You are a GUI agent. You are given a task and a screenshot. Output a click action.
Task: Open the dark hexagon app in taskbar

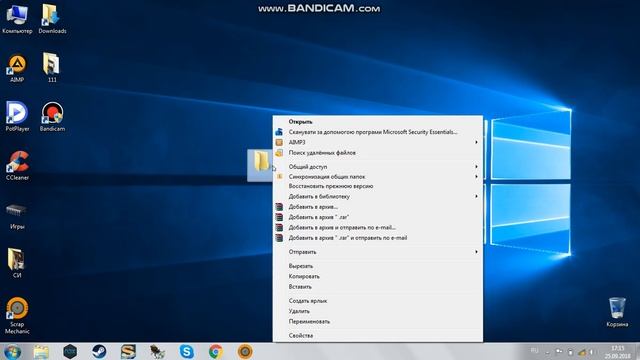70,351
